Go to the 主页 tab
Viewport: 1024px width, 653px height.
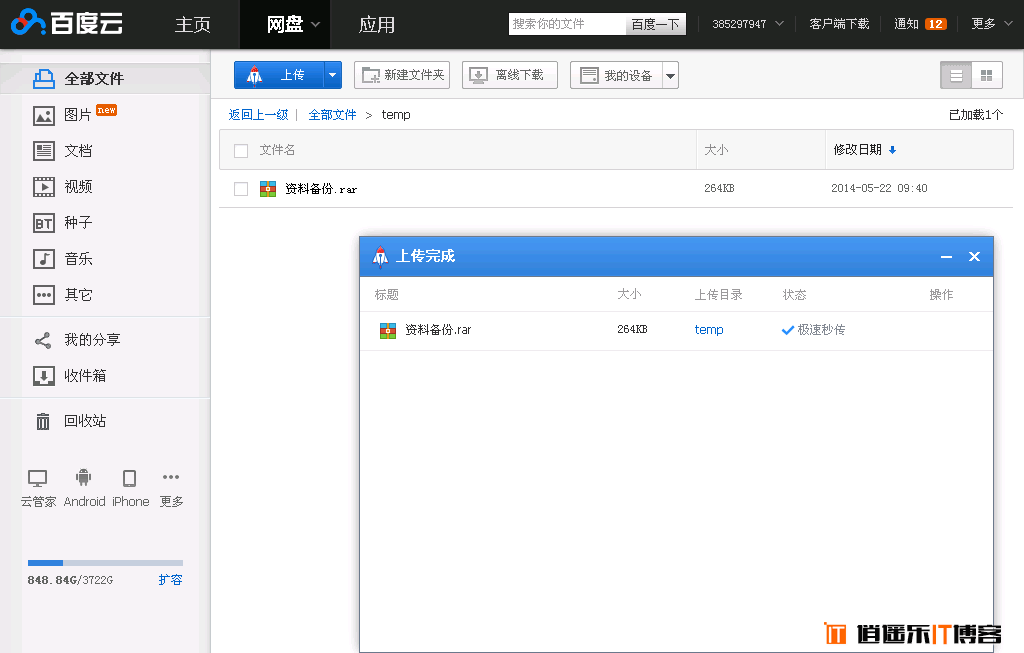point(193,25)
